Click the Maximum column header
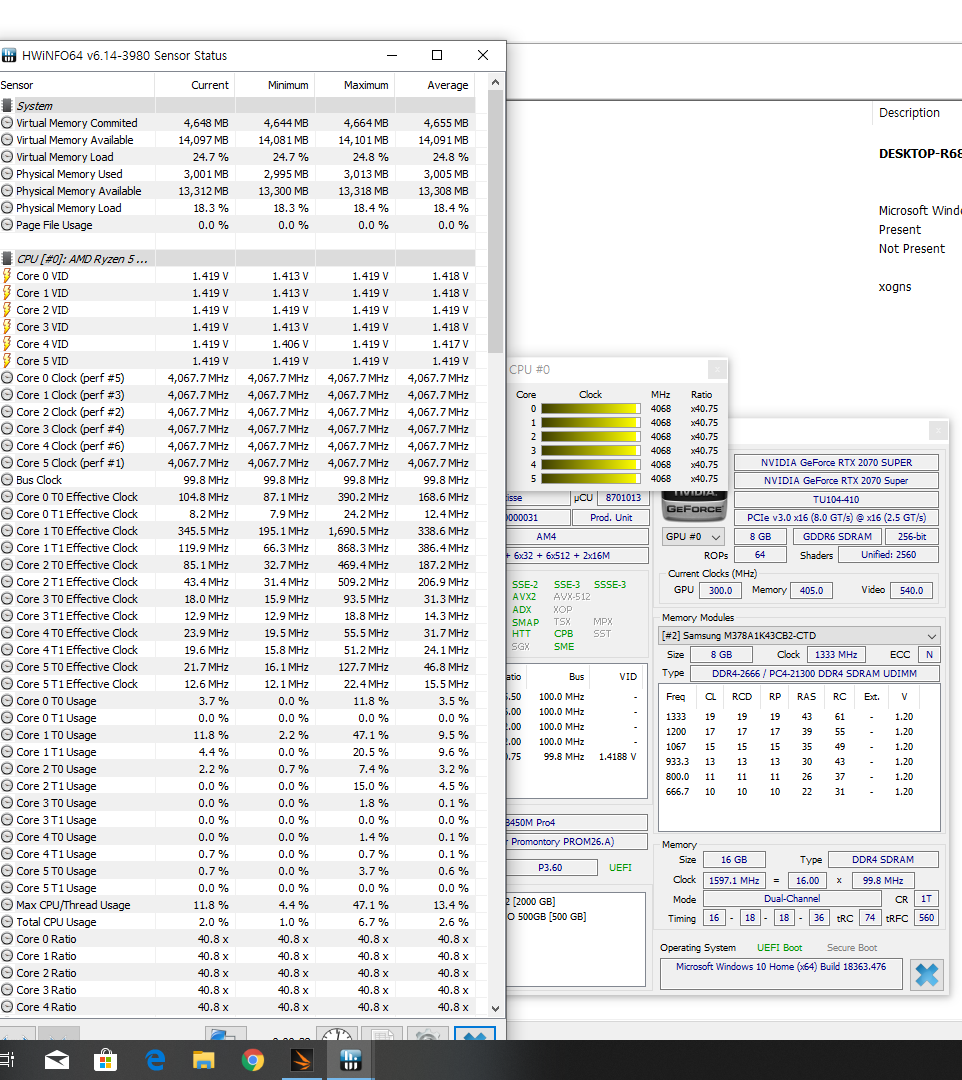 click(x=355, y=85)
